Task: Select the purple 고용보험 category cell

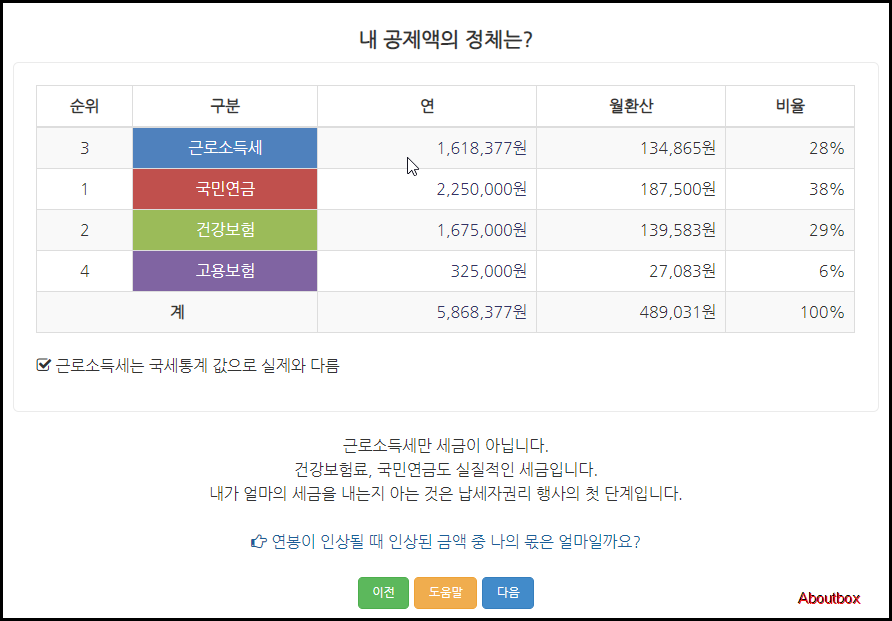Action: [x=225, y=271]
